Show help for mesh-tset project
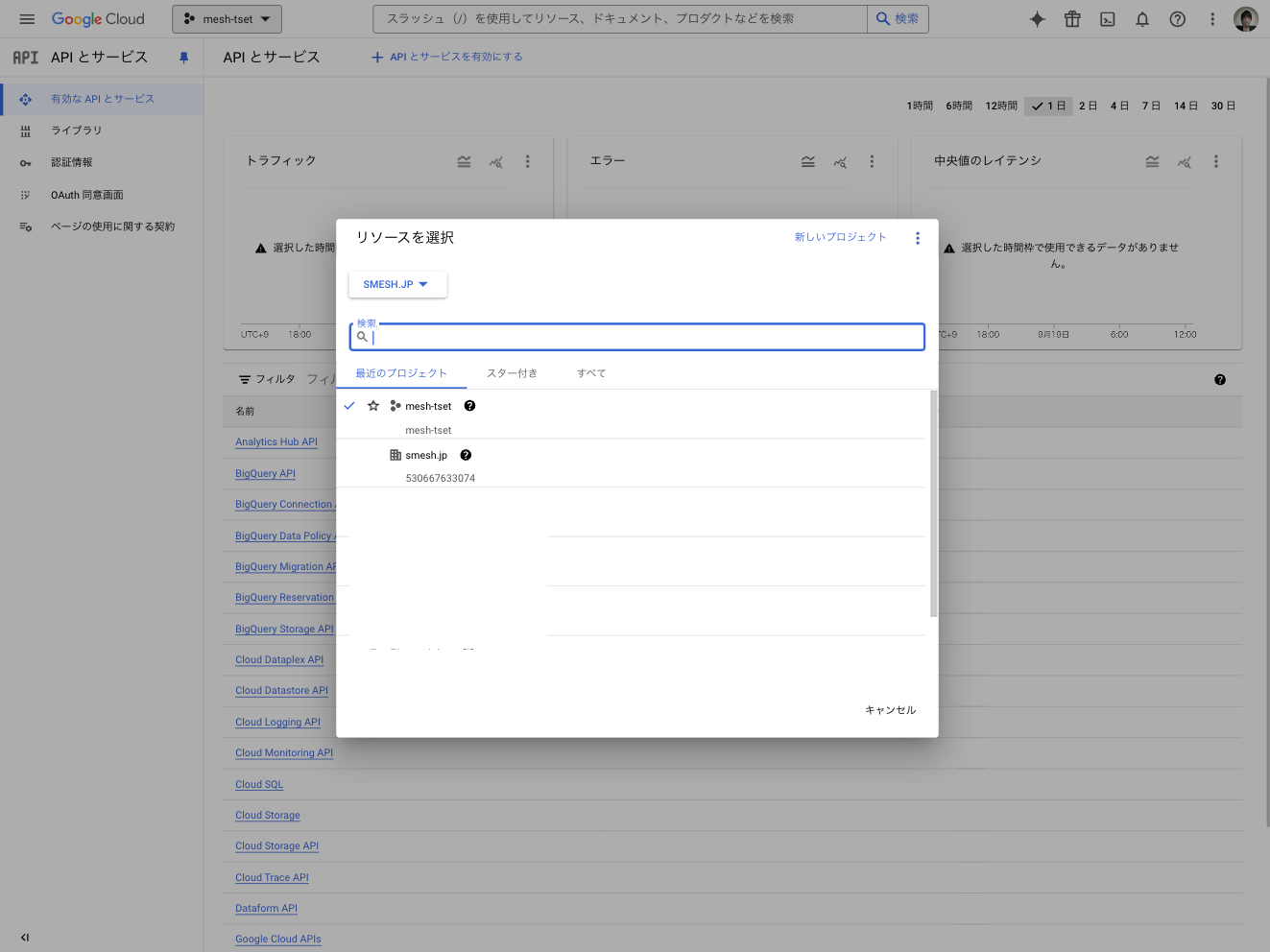Image resolution: width=1270 pixels, height=952 pixels. coord(469,406)
